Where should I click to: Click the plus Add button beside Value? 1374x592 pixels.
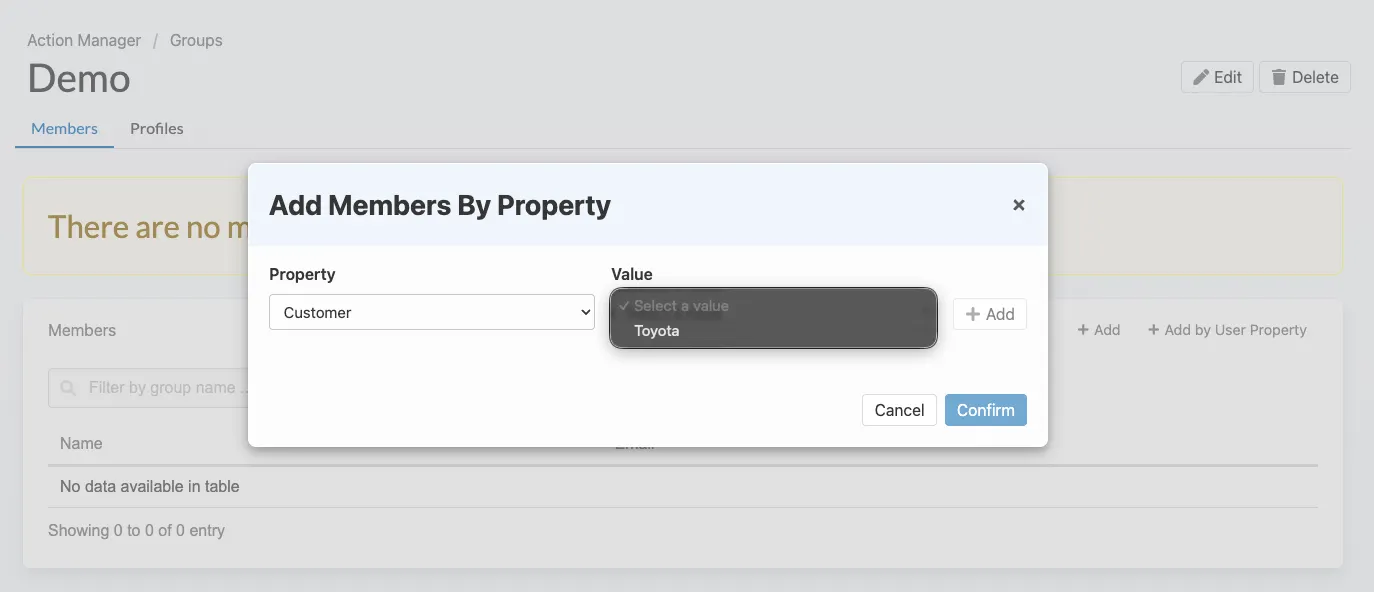coord(990,314)
